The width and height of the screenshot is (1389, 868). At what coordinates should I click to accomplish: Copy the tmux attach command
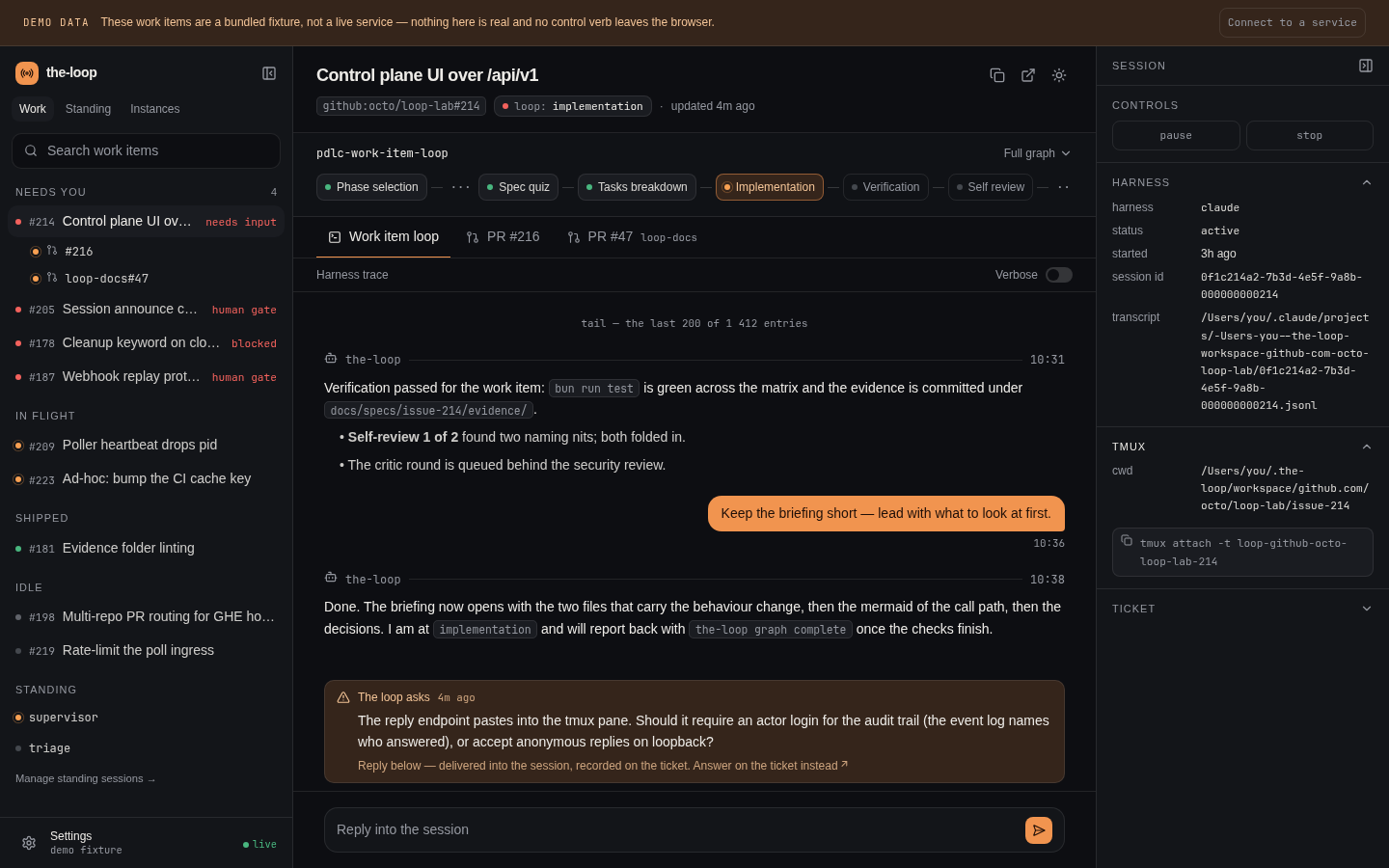pyautogui.click(x=1127, y=541)
